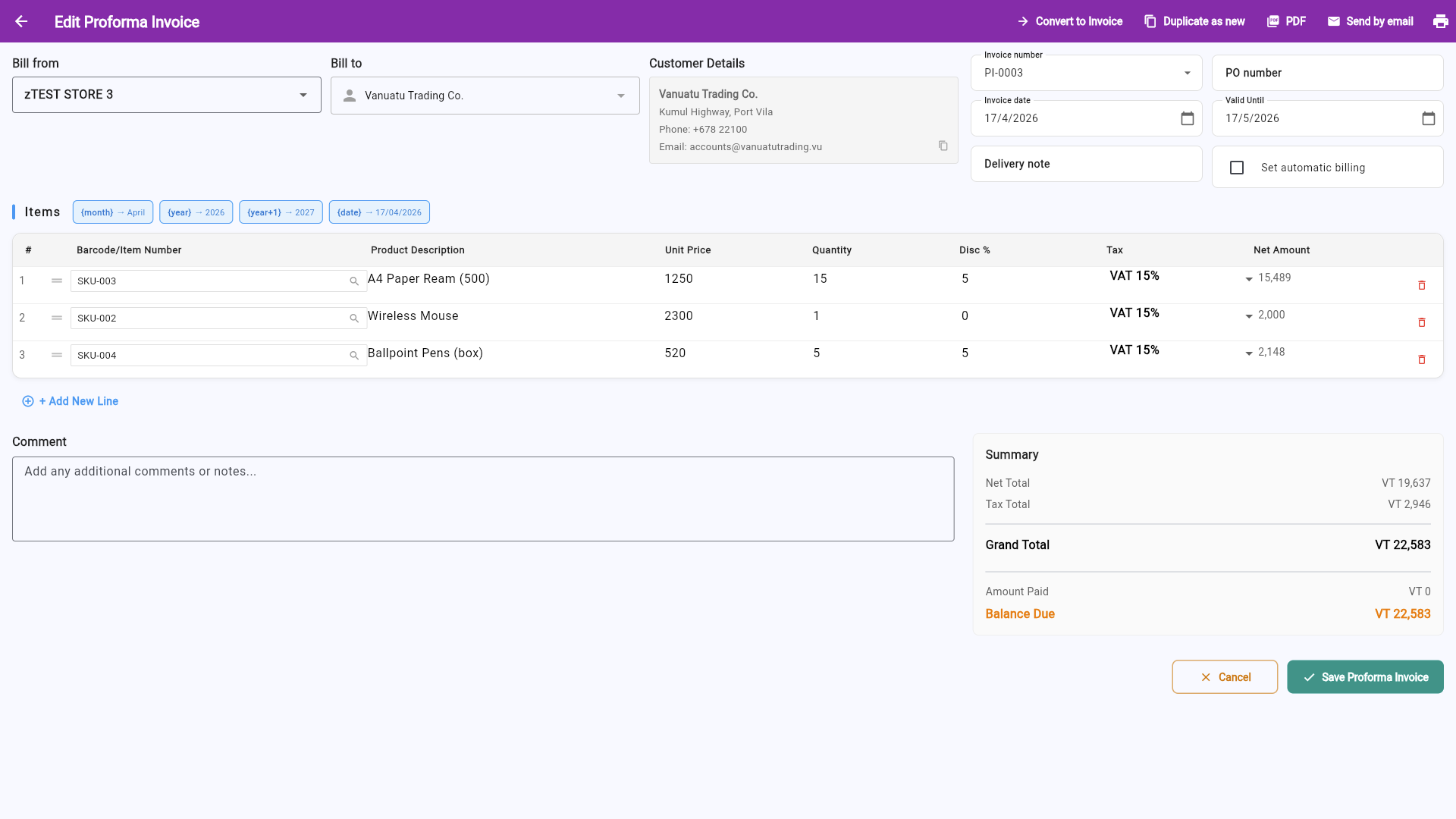This screenshot has width=1456, height=819.
Task: Click net amount 2,148
Action: 1272,352
